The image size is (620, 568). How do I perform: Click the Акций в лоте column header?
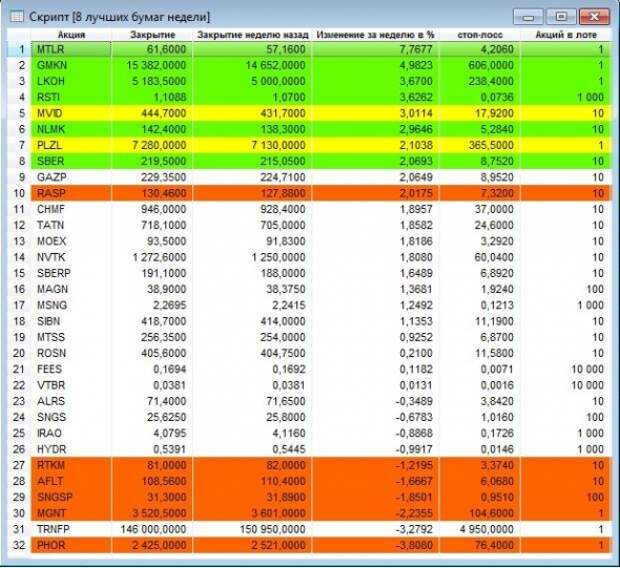(x=566, y=35)
